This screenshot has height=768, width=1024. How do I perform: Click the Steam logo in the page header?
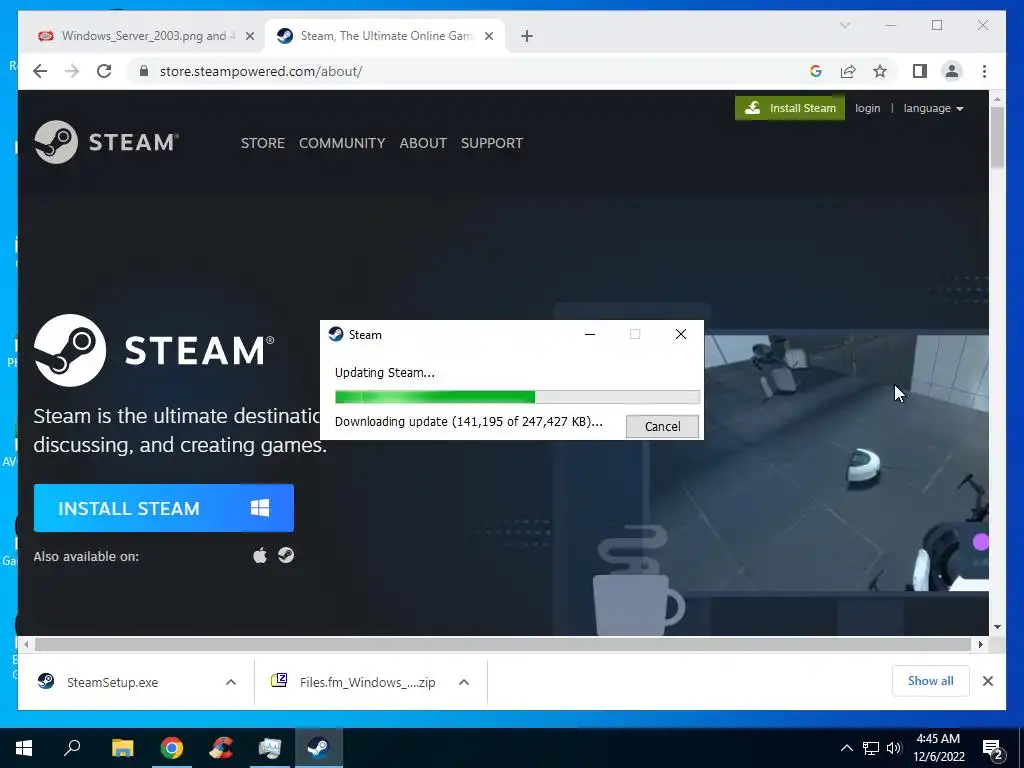(x=106, y=142)
